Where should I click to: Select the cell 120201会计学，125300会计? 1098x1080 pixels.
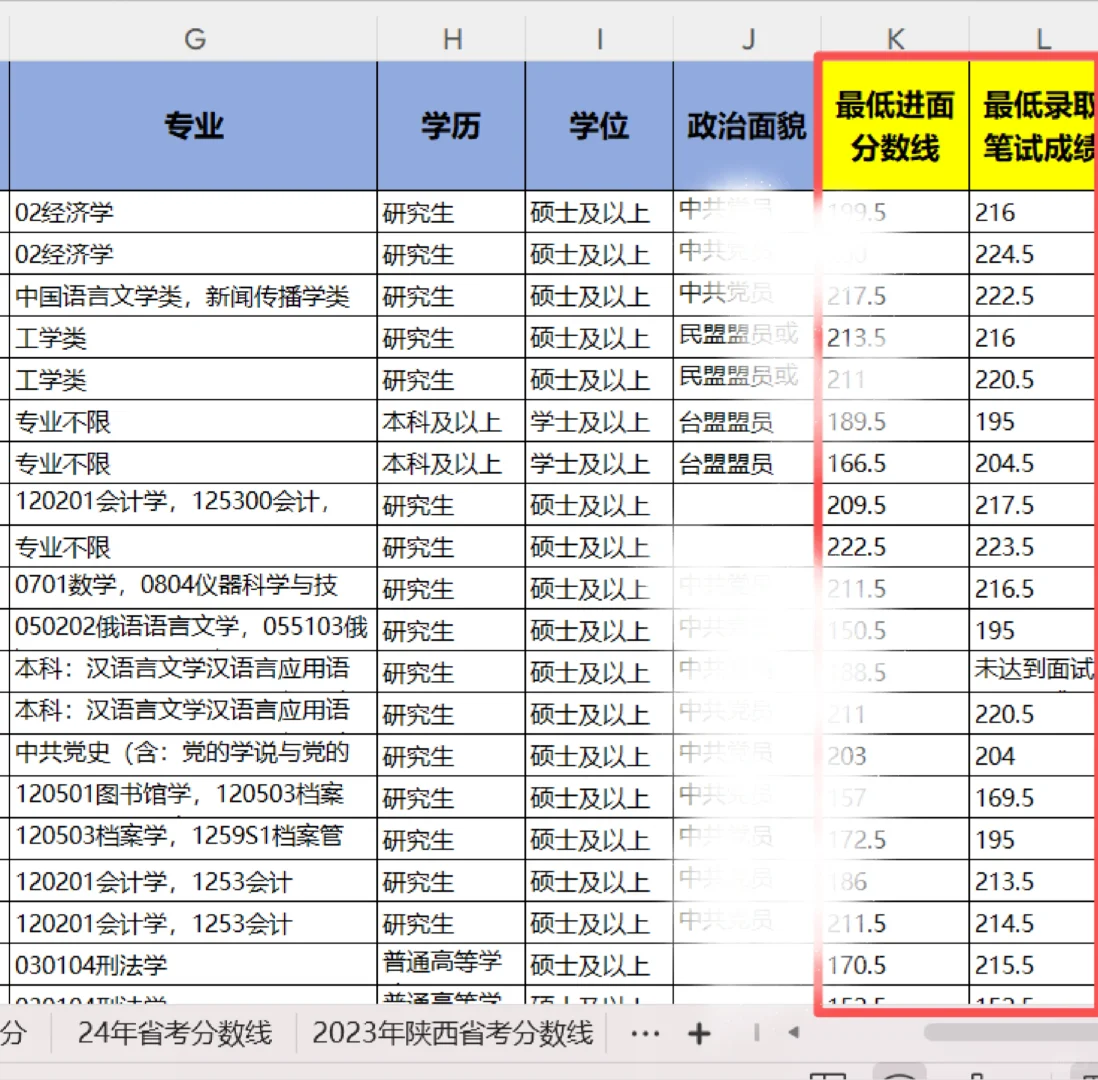[193, 504]
